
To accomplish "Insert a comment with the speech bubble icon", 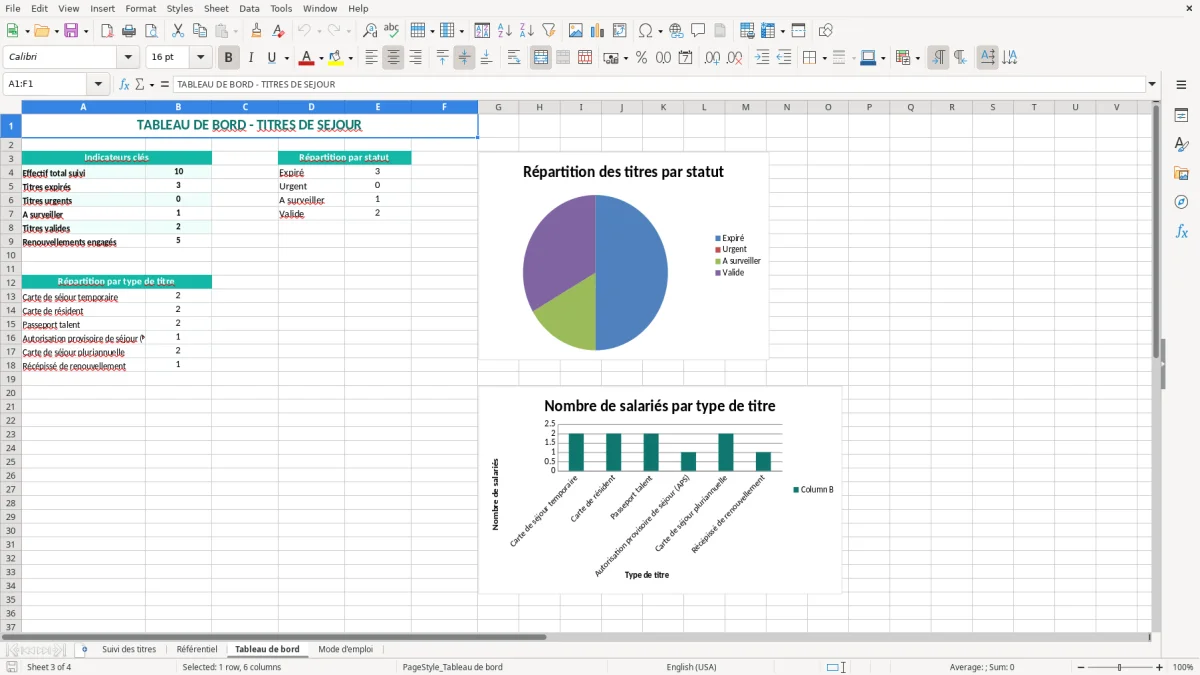I will click(698, 31).
